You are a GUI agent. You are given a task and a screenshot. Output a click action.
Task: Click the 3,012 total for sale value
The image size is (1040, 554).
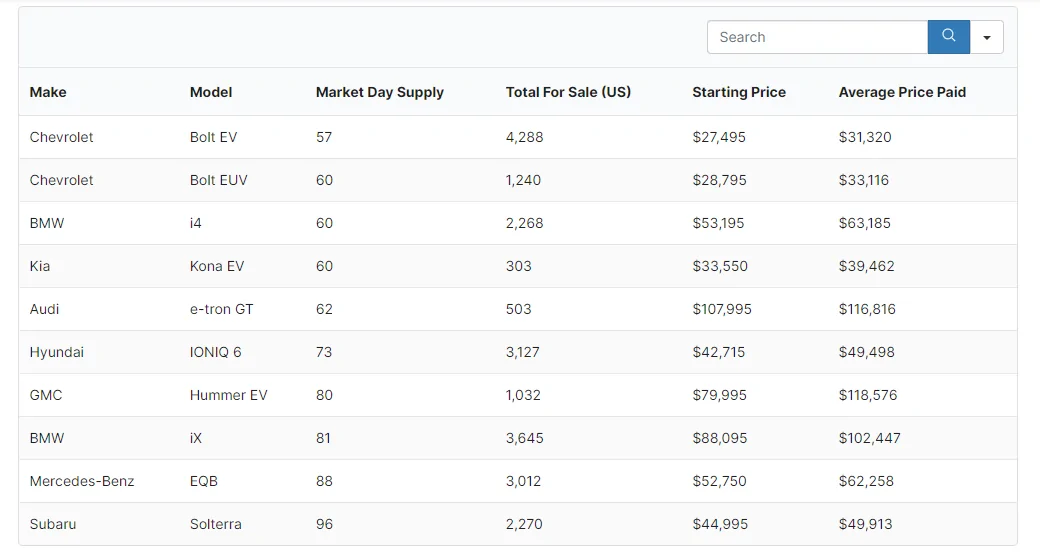click(x=523, y=482)
